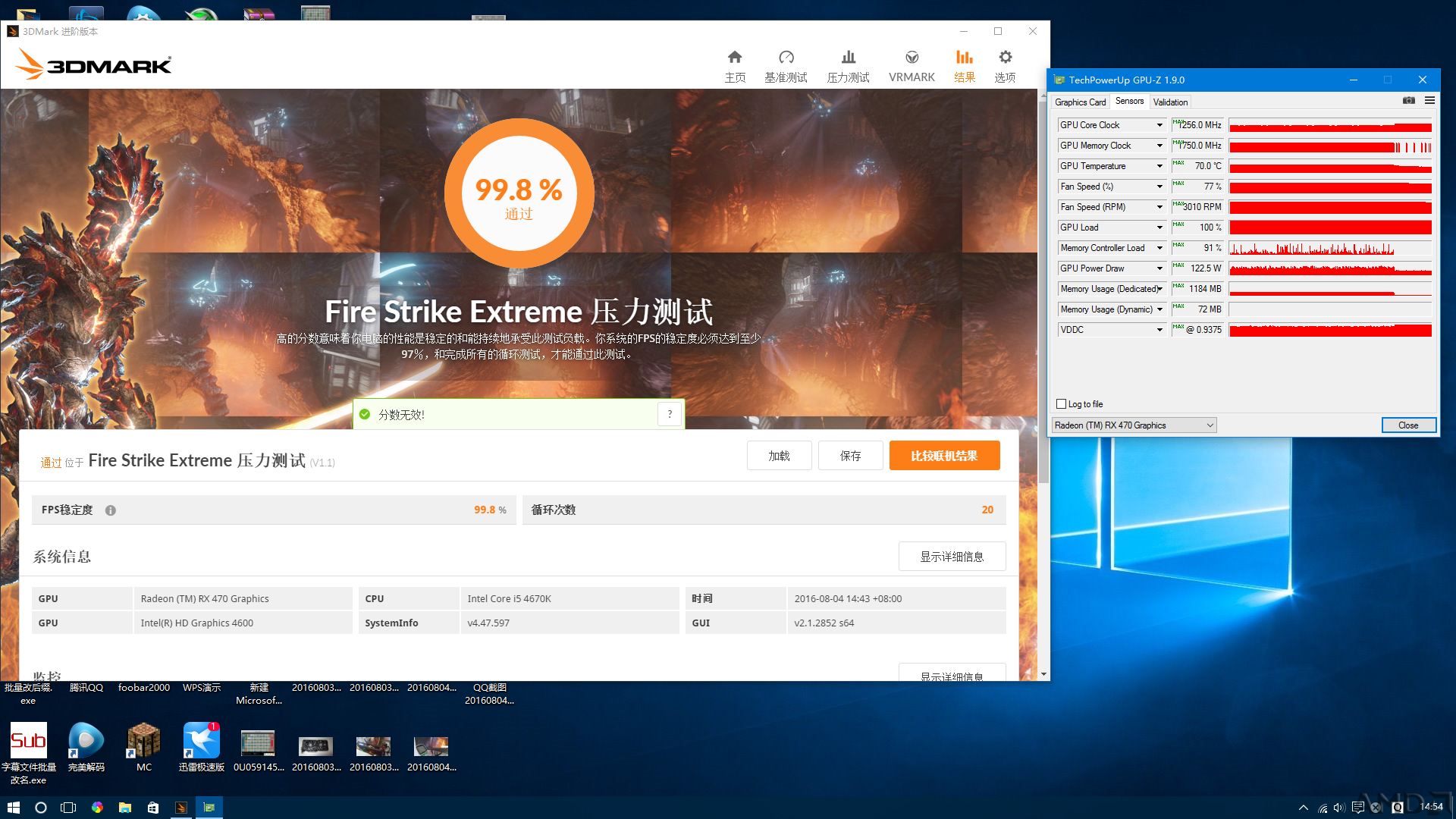Screen dimensions: 1456x819
Task: Click the green score validity check icon
Action: [x=365, y=414]
